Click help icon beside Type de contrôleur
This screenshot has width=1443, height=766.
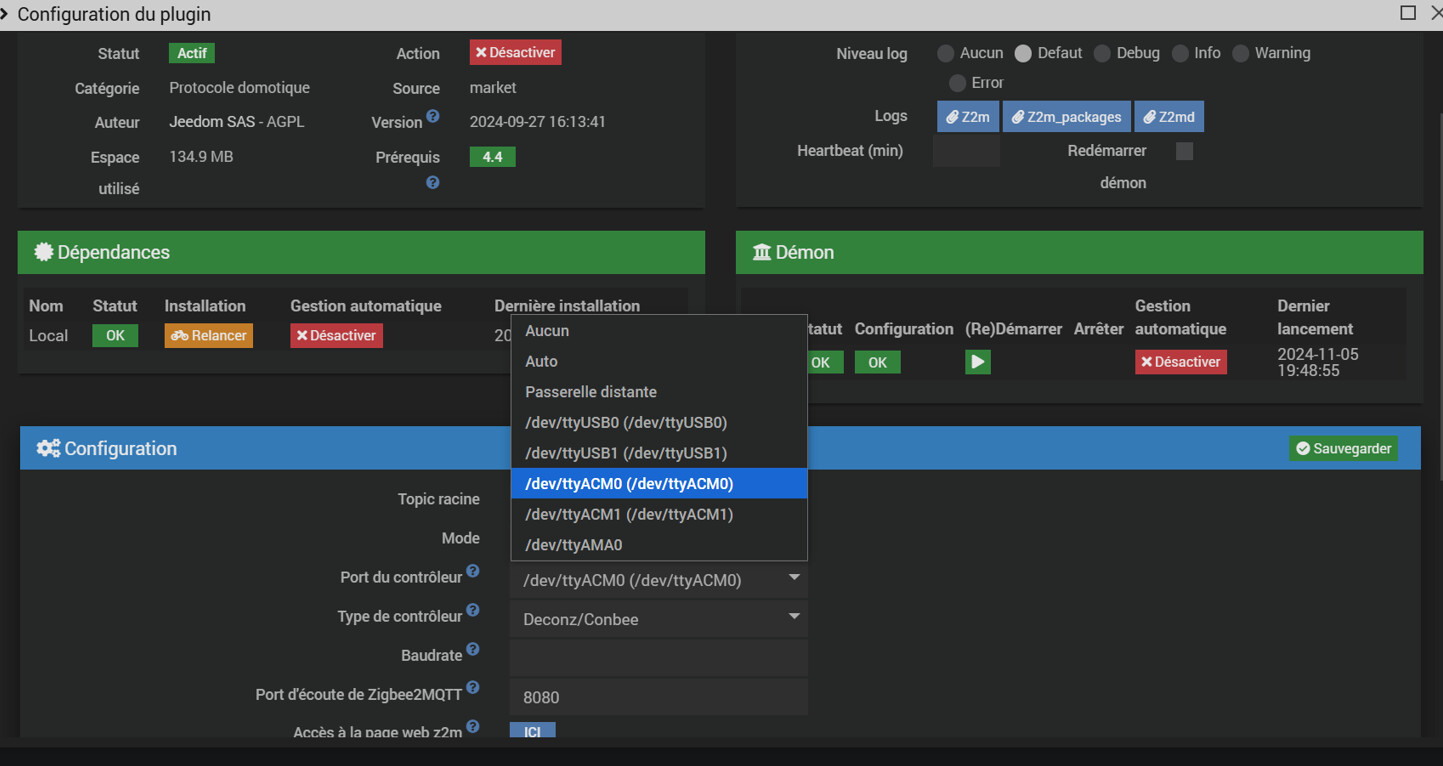pos(473,611)
